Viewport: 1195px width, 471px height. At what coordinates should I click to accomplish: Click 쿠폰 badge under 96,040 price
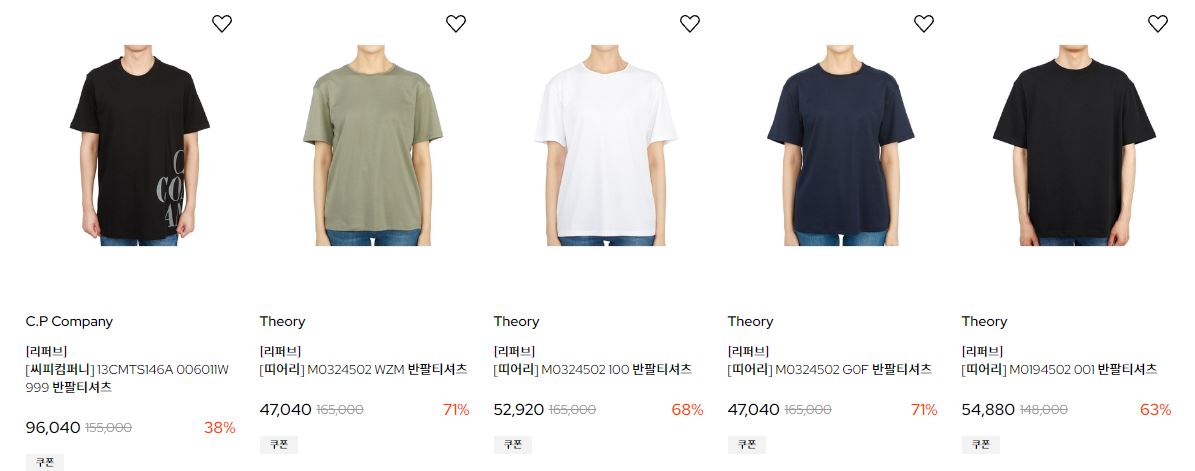[x=45, y=463]
